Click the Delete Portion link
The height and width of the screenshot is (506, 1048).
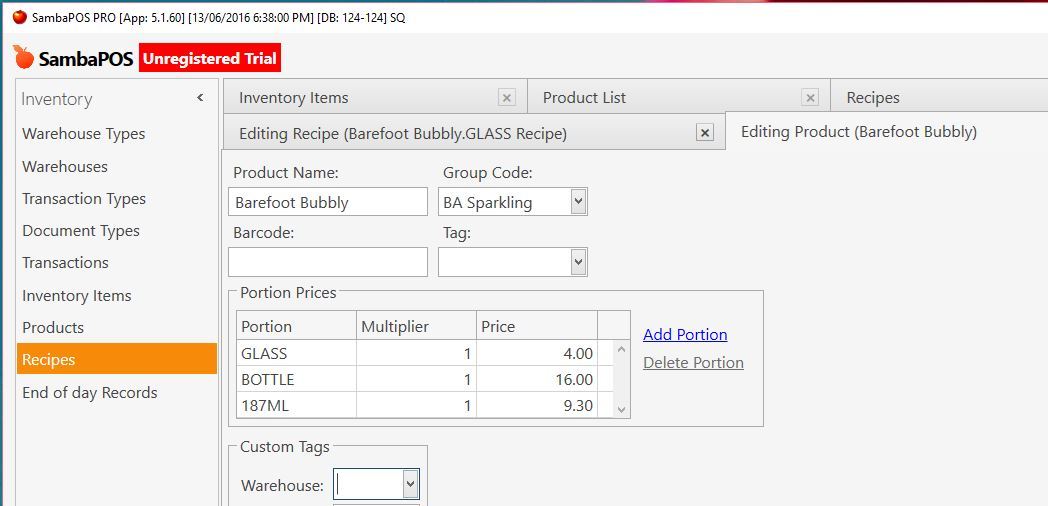693,363
